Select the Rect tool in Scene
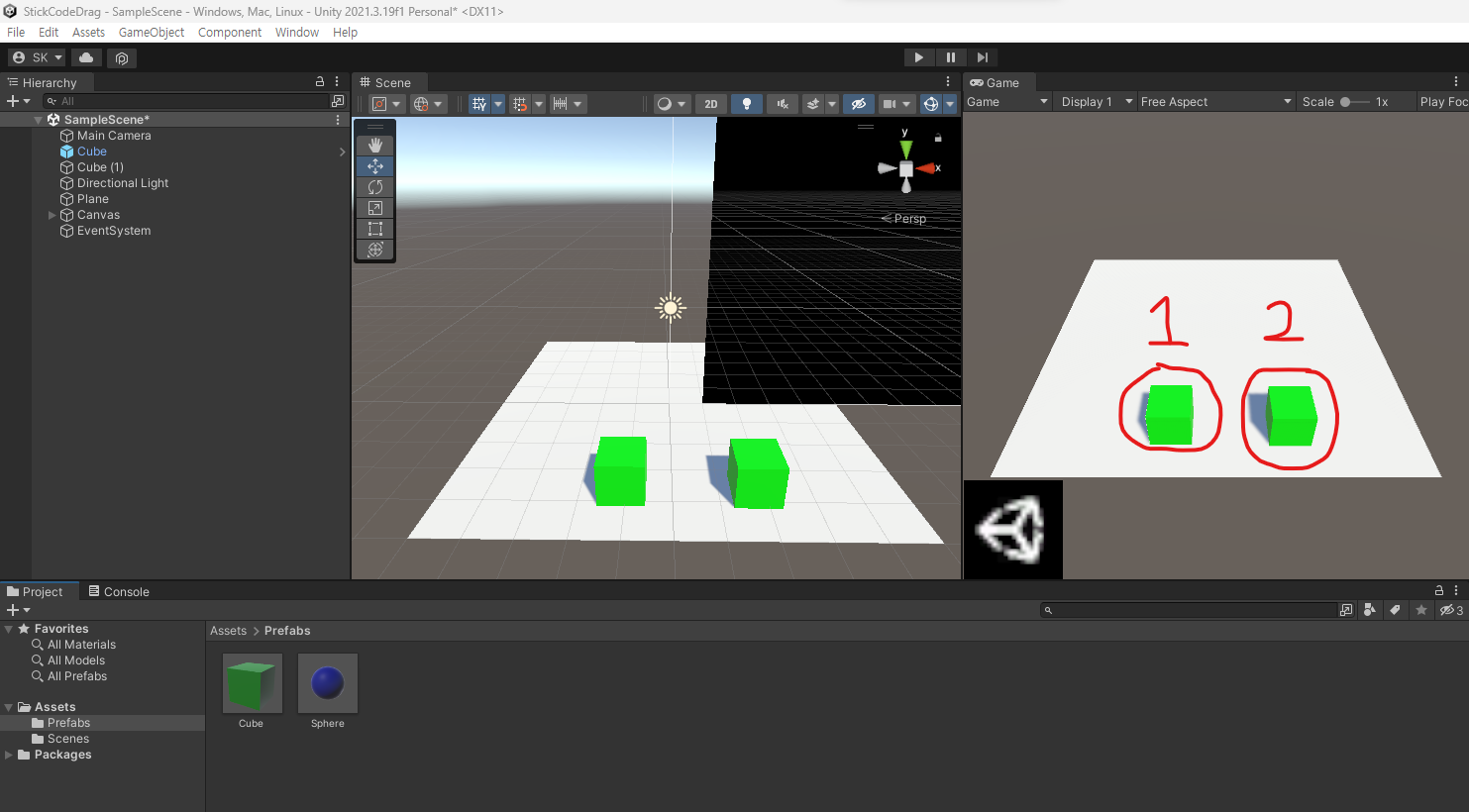This screenshot has width=1469, height=812. click(x=375, y=229)
